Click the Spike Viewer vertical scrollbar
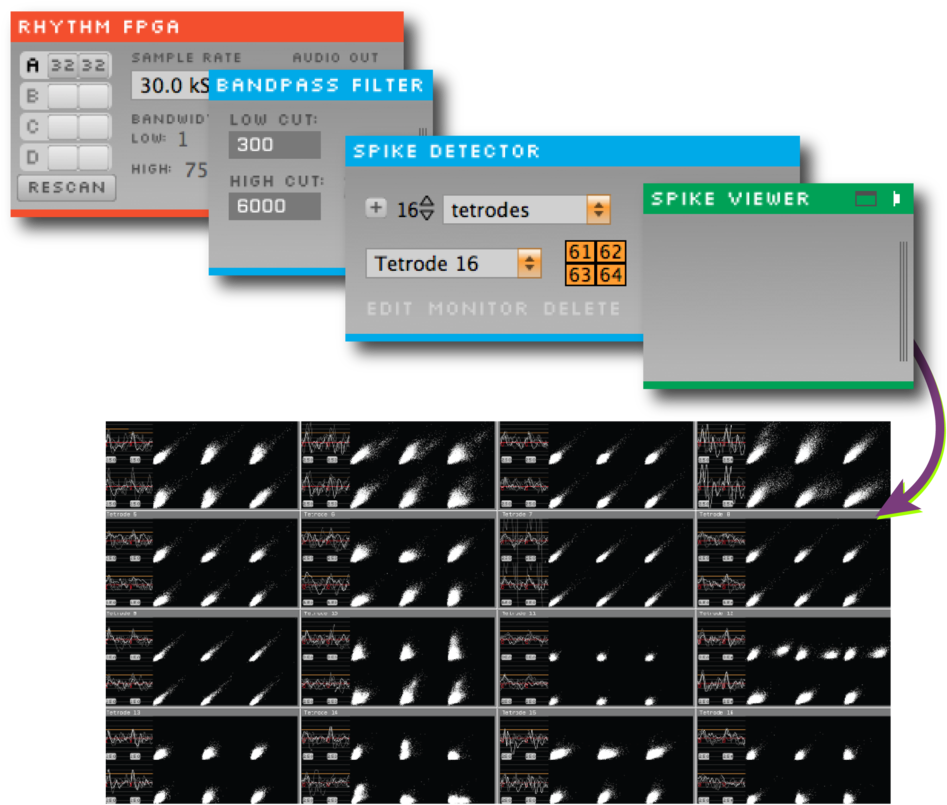The width and height of the screenshot is (947, 805). pos(903,300)
